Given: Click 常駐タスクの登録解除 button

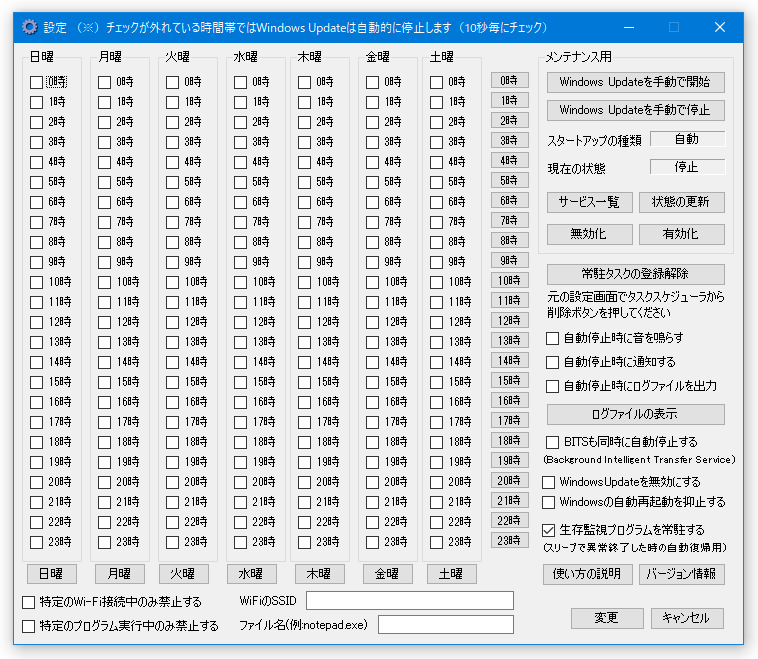Looking at the screenshot, I should click(x=636, y=274).
